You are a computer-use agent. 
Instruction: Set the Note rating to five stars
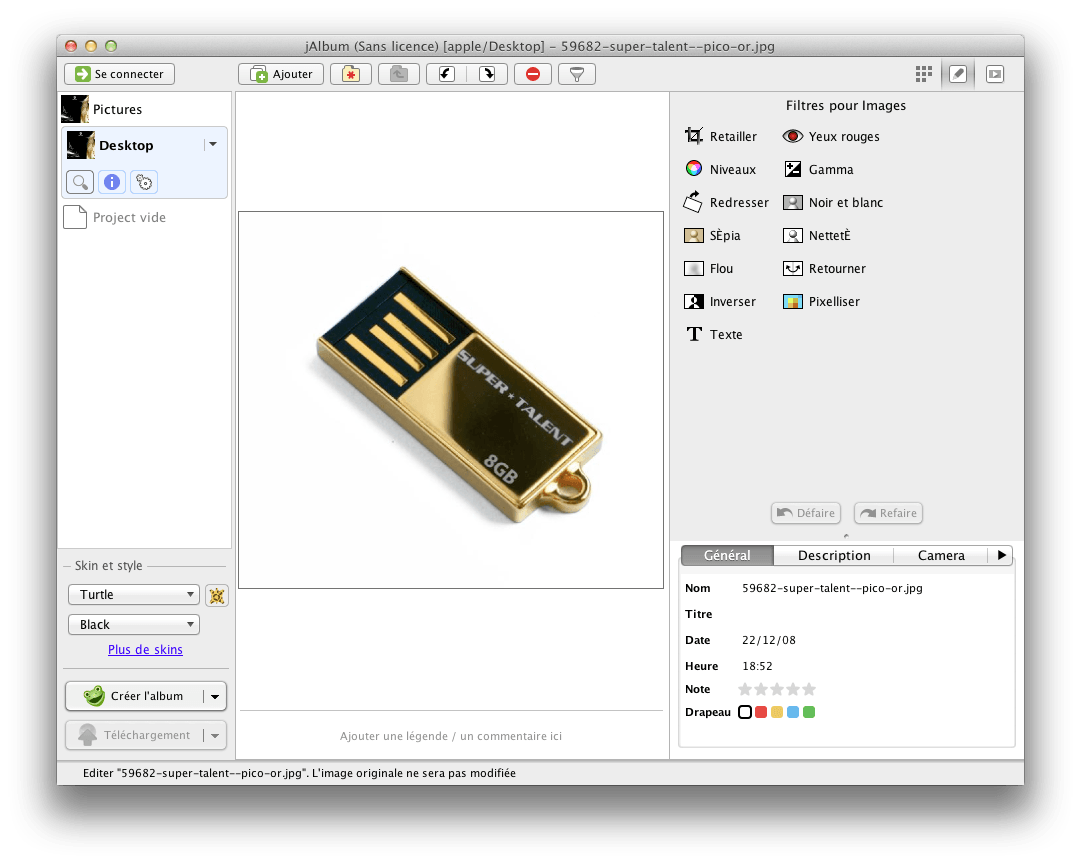point(809,689)
